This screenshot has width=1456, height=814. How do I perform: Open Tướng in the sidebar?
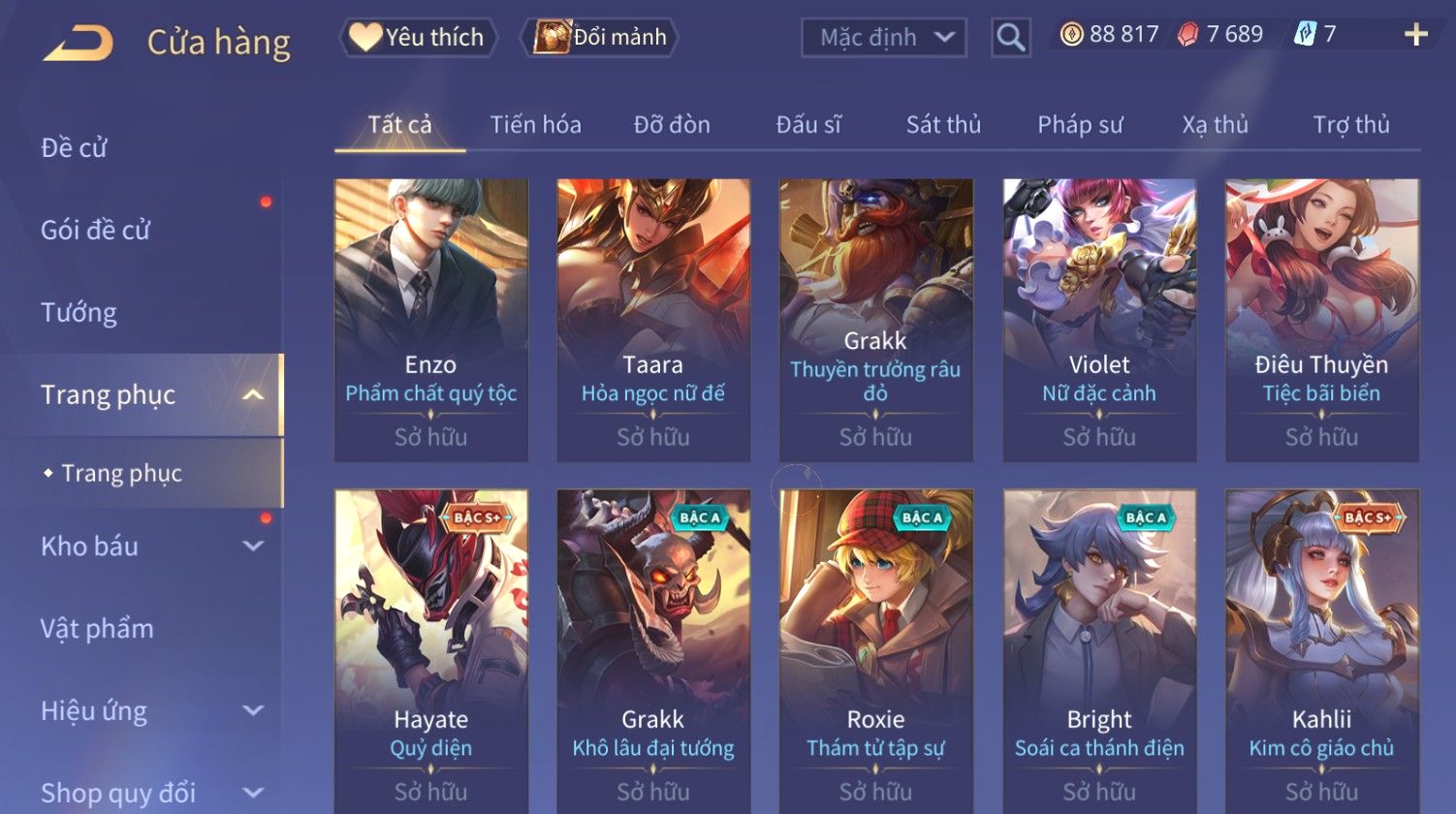[x=79, y=313]
